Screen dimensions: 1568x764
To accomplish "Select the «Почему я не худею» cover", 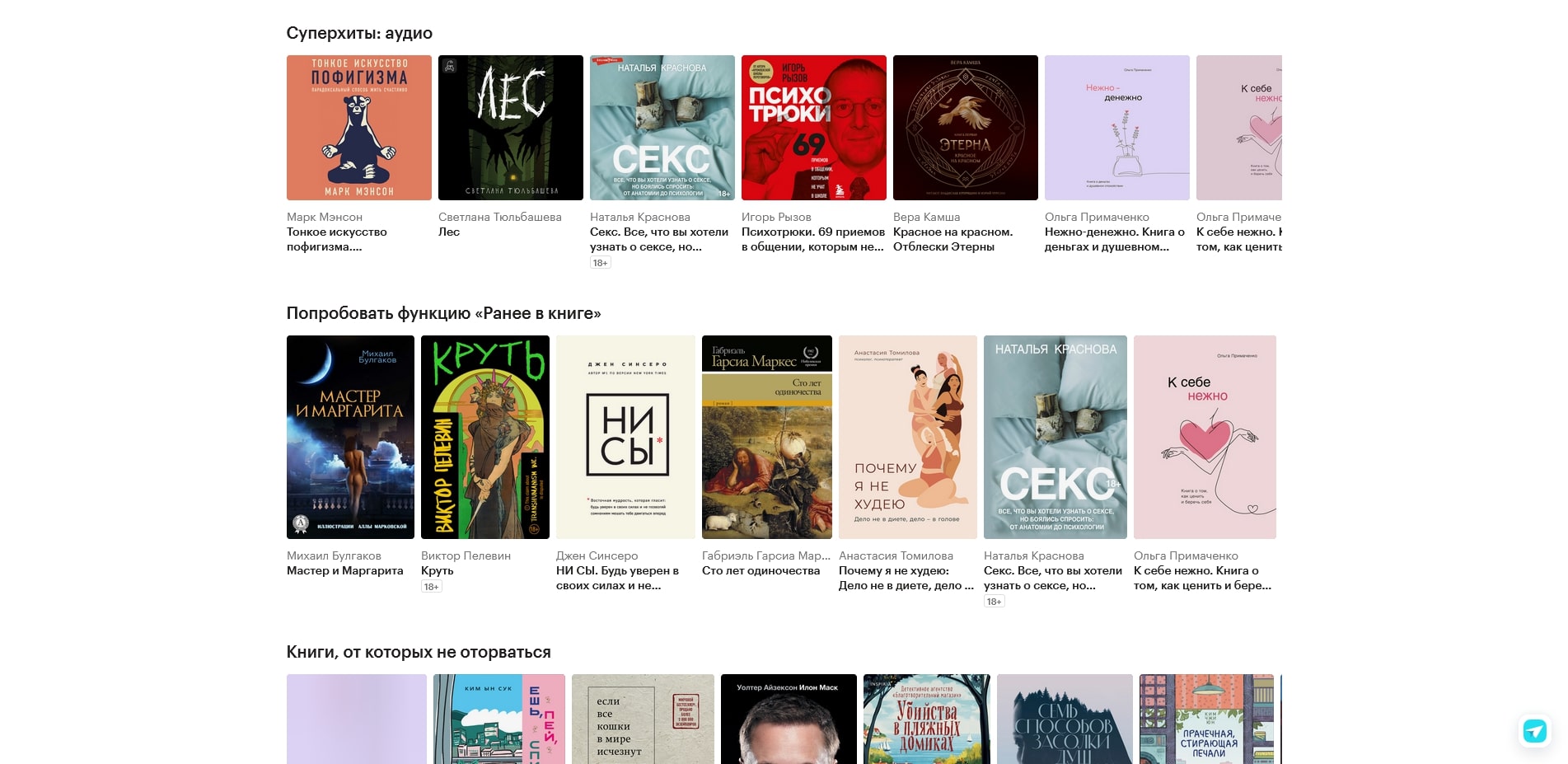I will (907, 437).
